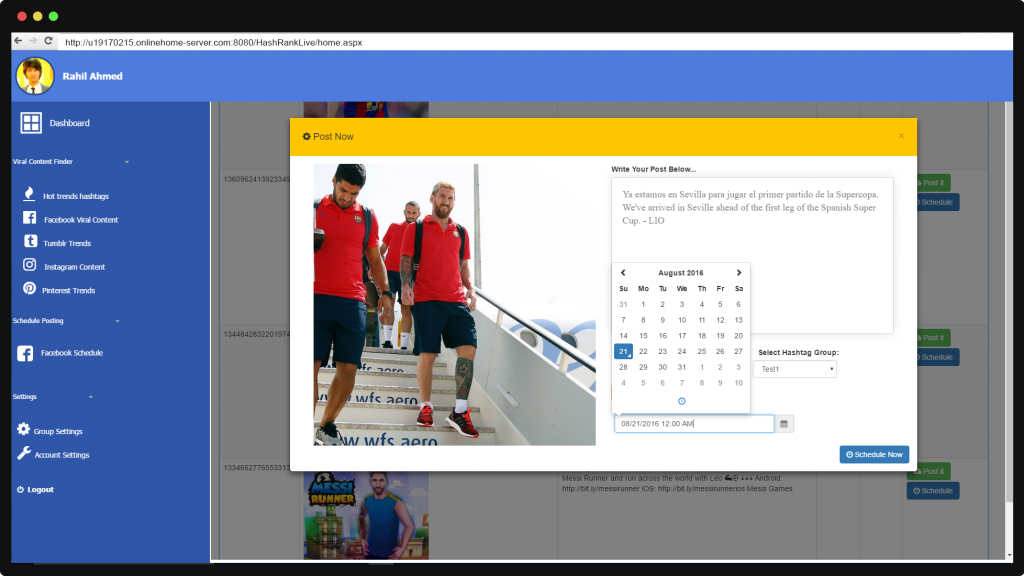Click the Schedule Now button
The image size is (1024, 576).
tap(874, 455)
